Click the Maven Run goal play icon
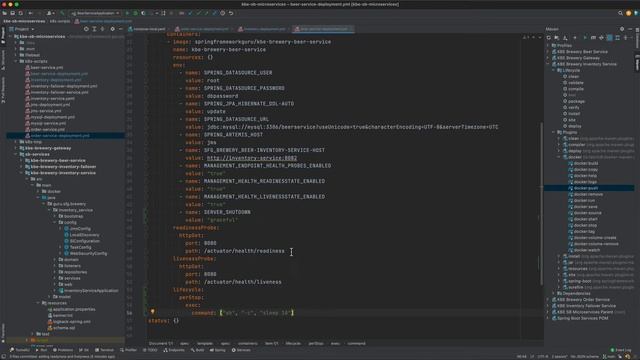This screenshot has width=640, height=360. pos(584,38)
